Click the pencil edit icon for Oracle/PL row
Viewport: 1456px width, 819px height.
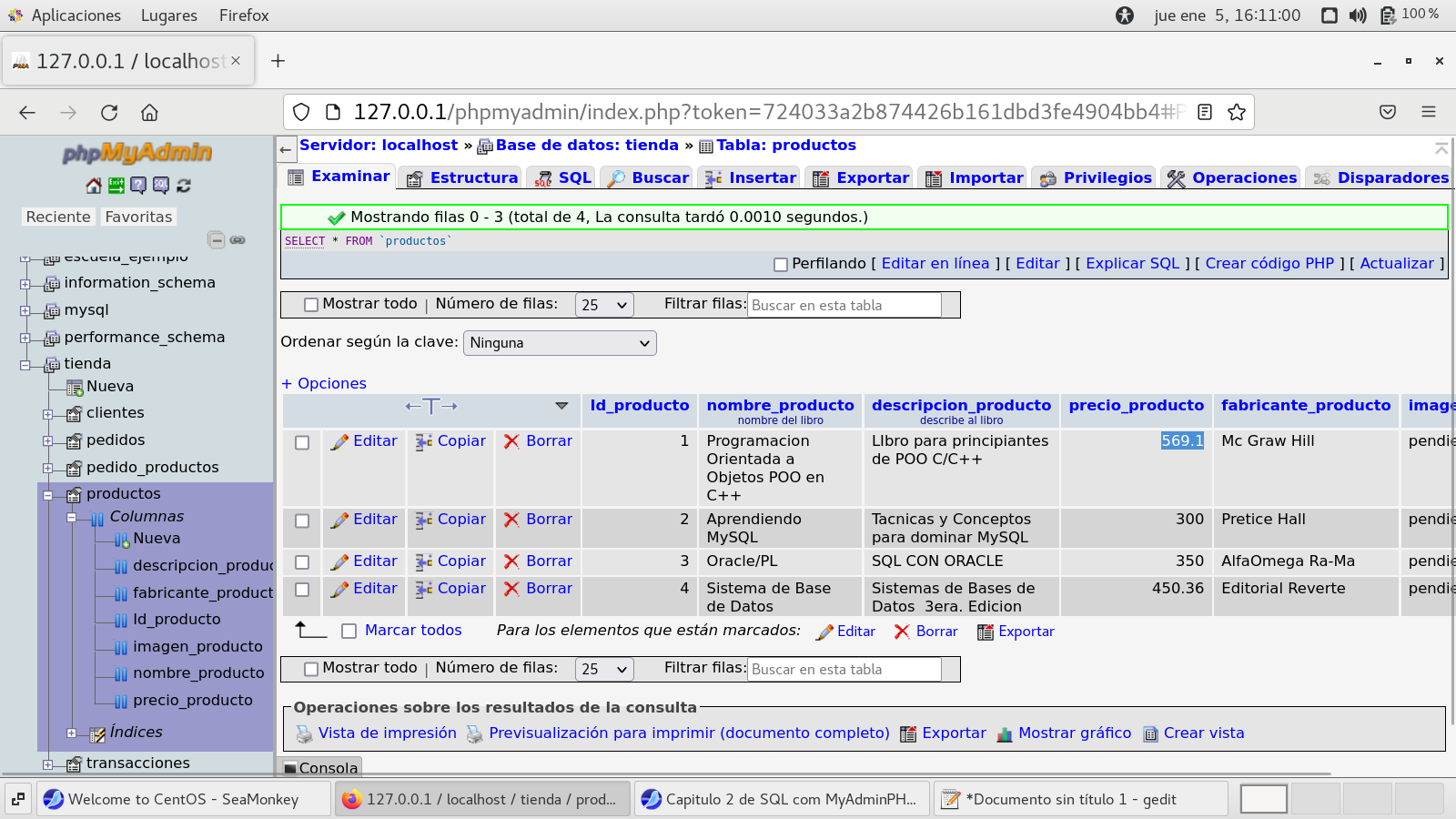tap(339, 562)
